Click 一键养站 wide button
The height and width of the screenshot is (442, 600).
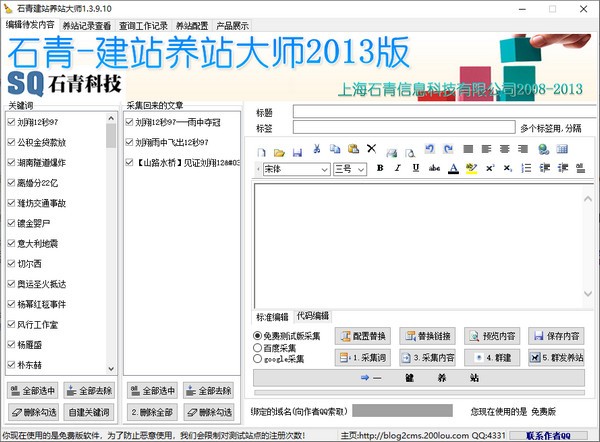point(419,378)
